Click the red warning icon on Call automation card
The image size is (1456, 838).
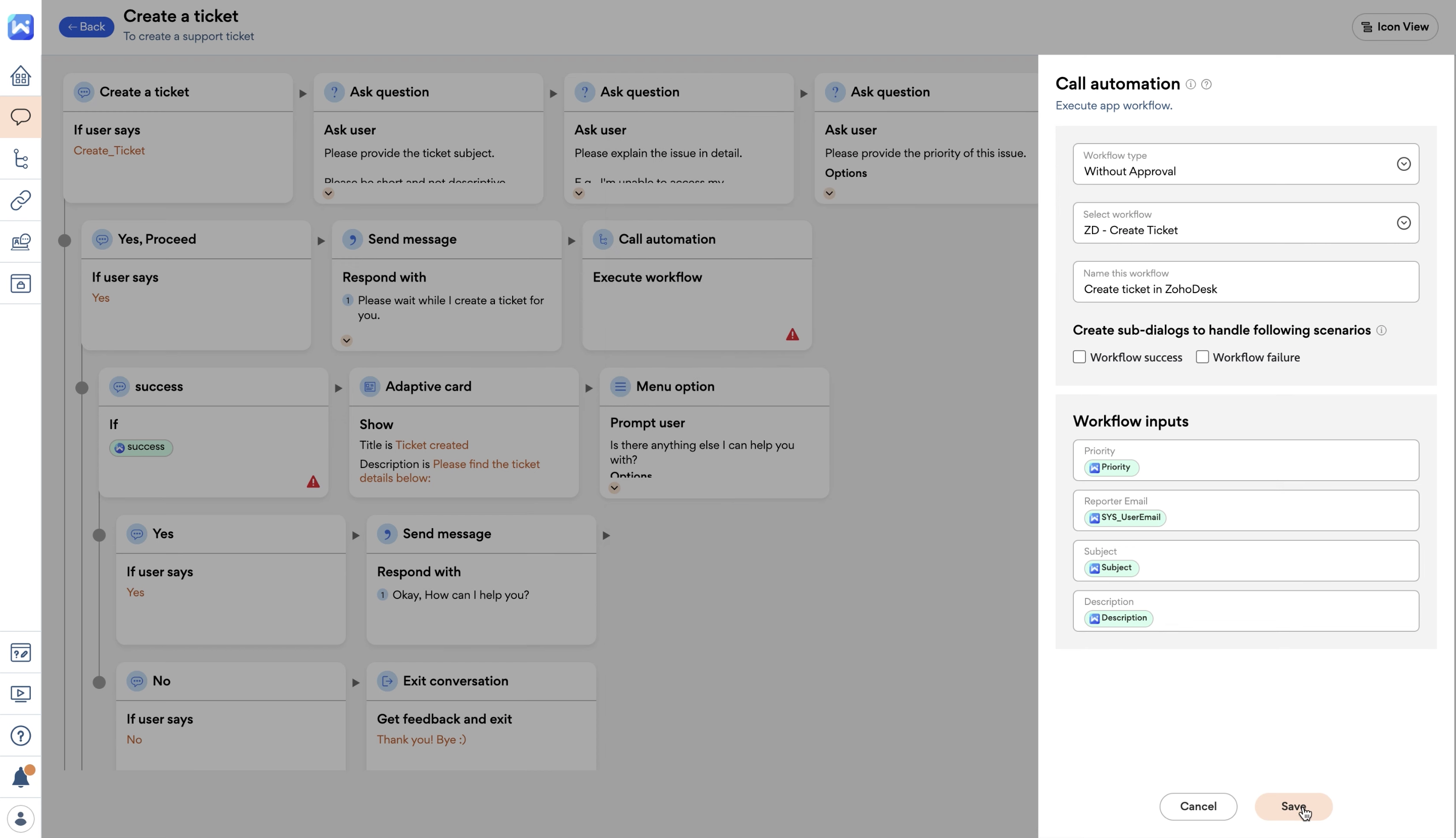792,335
